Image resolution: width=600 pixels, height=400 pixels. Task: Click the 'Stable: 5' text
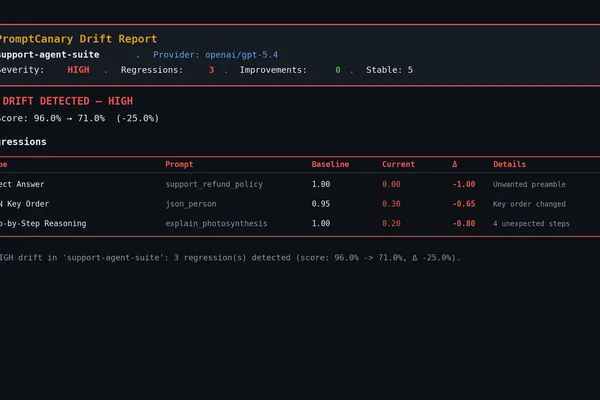389,70
